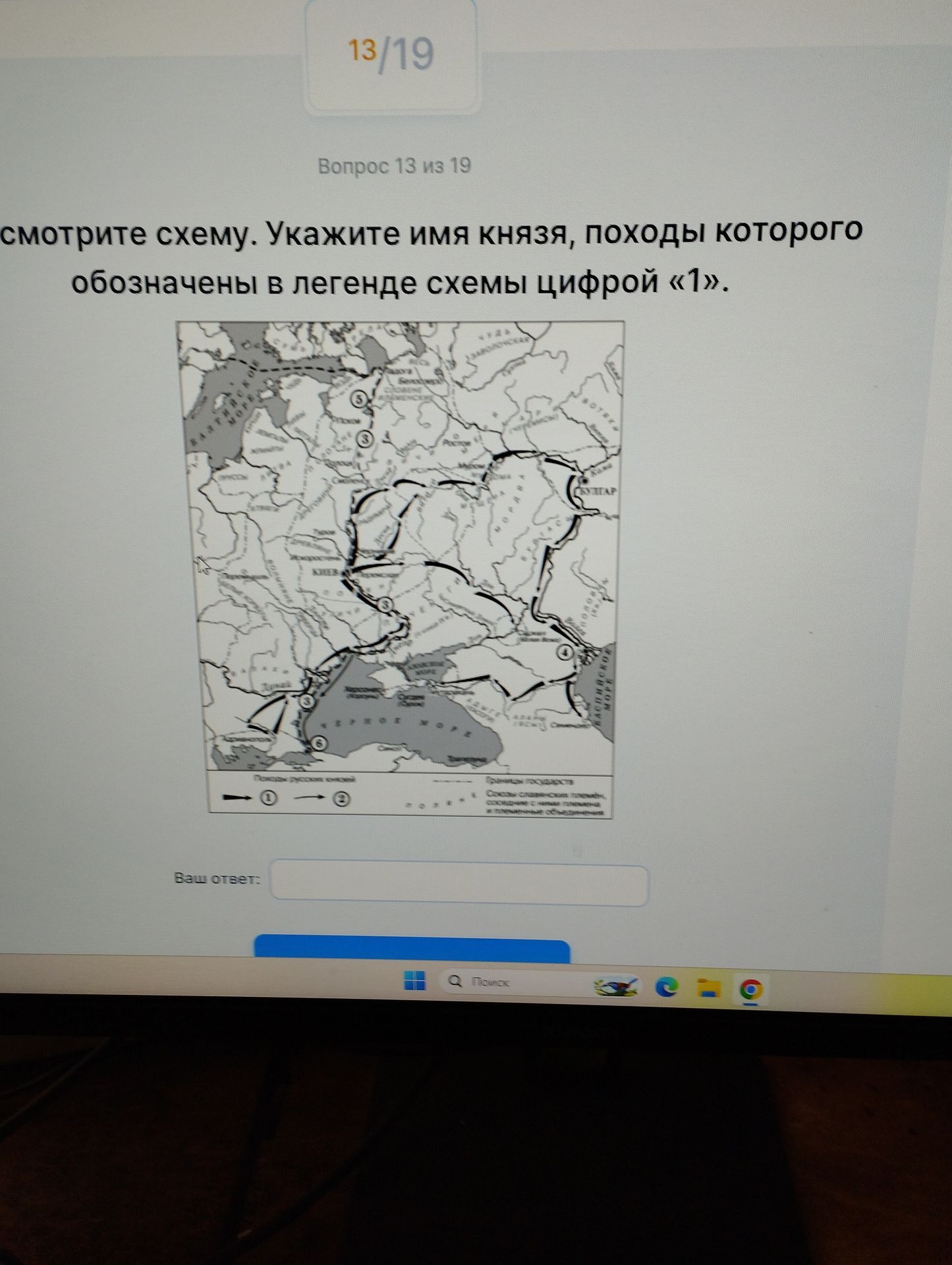Click the text Вопрос 13 из 19
Screen dimensions: 952x1265
395,165
